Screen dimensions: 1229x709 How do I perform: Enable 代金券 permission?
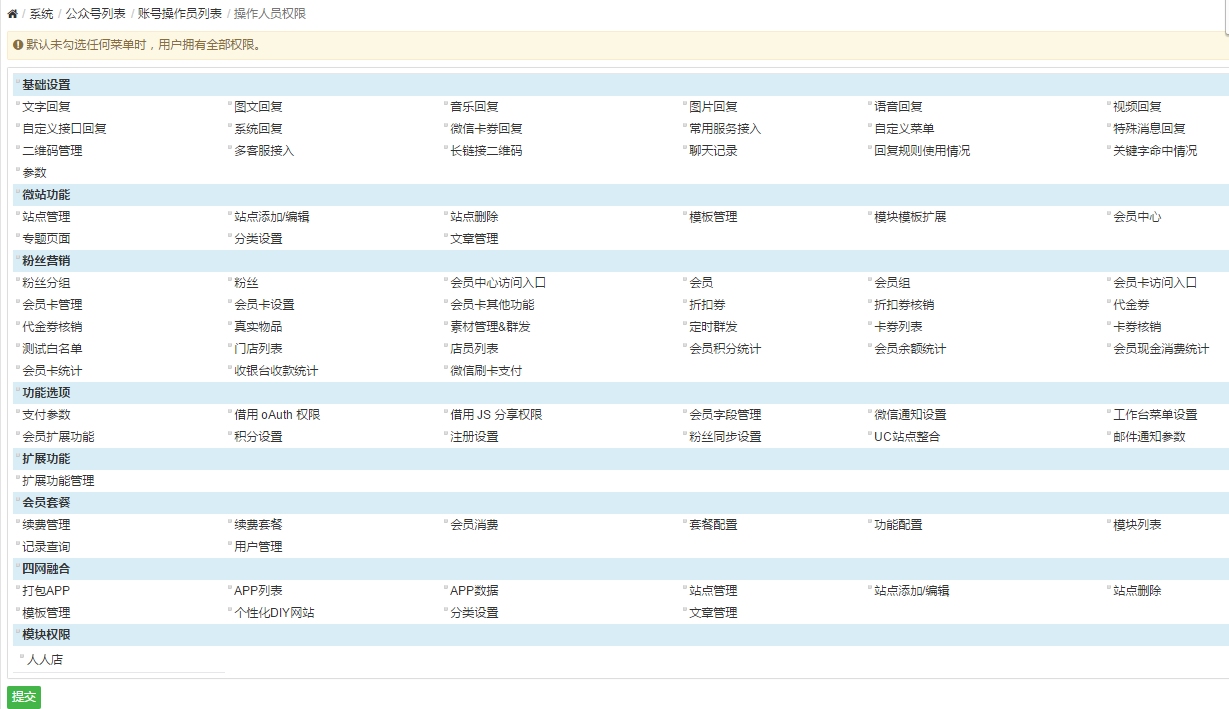pyautogui.click(x=1108, y=302)
